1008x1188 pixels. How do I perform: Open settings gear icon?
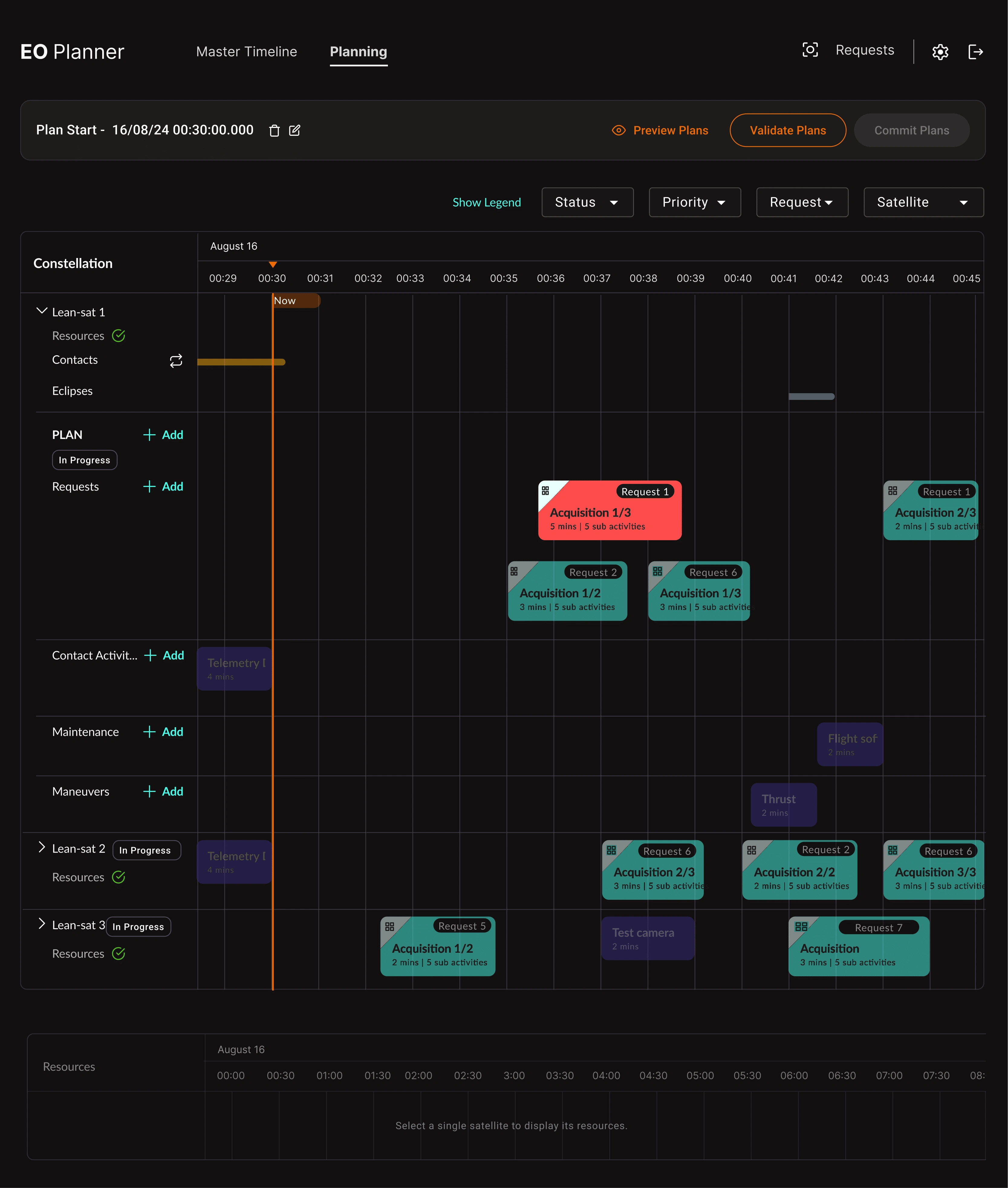tap(940, 52)
